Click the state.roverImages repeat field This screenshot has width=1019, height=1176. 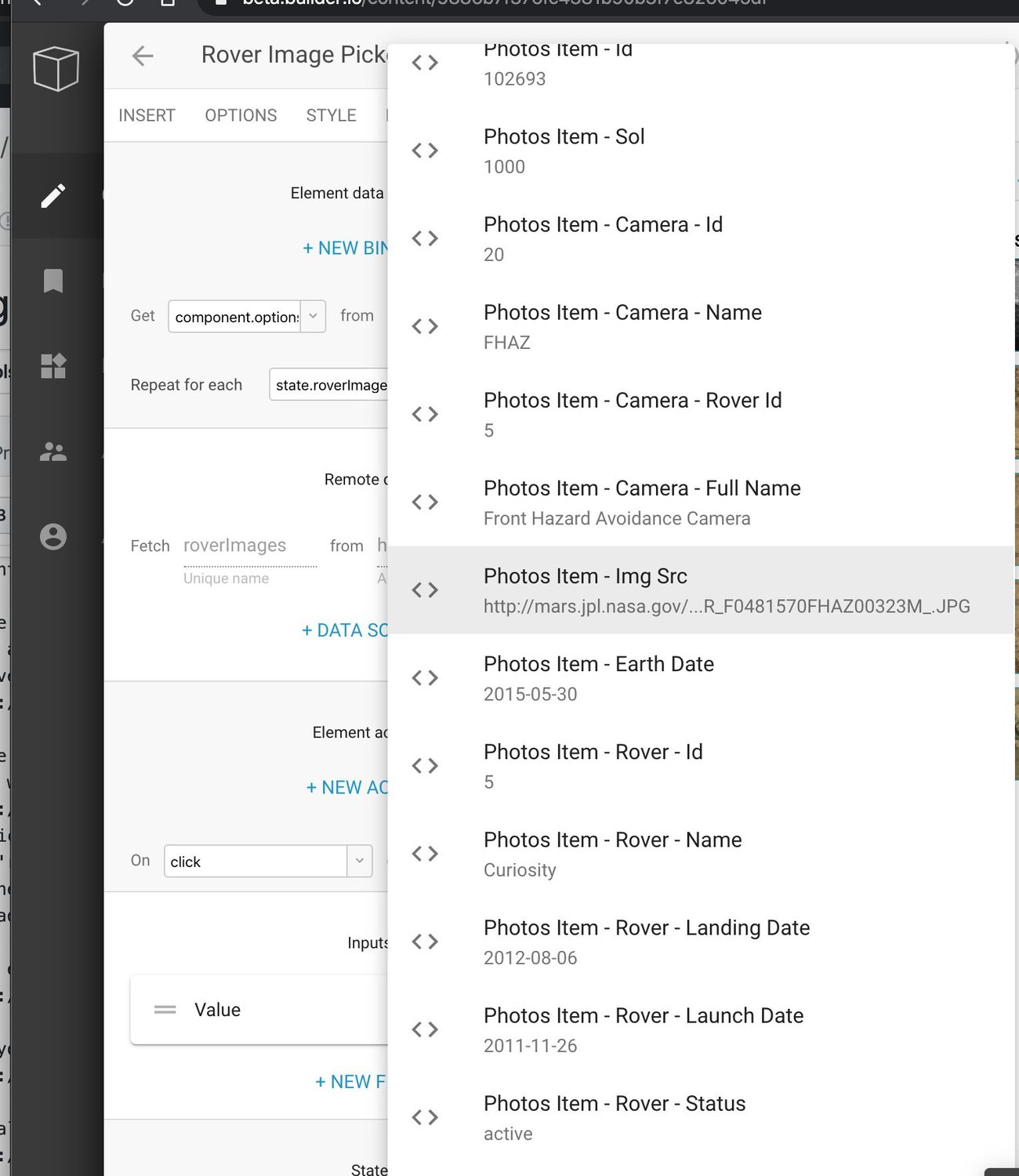point(329,385)
